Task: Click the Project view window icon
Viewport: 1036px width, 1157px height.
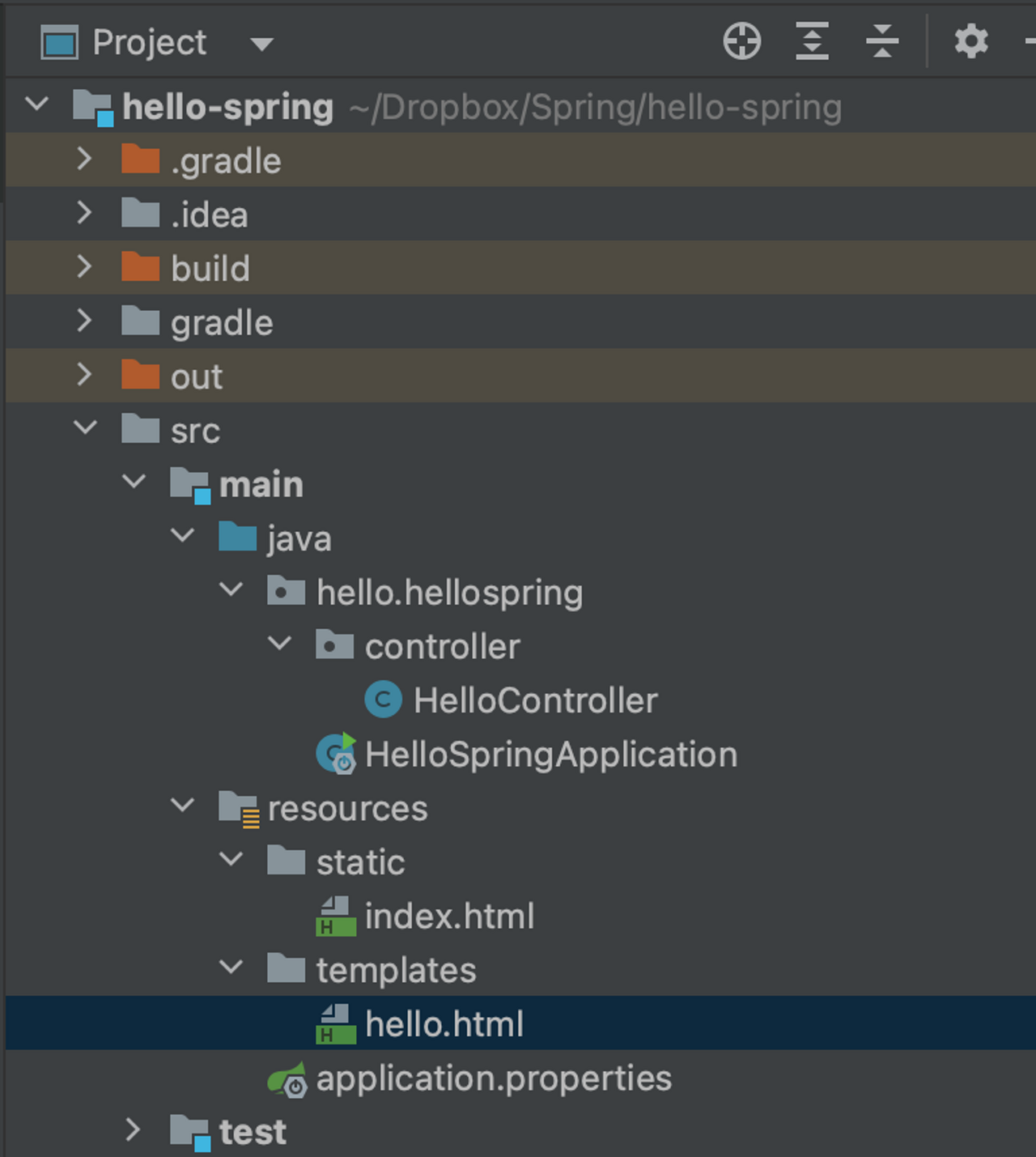Action: tap(59, 42)
